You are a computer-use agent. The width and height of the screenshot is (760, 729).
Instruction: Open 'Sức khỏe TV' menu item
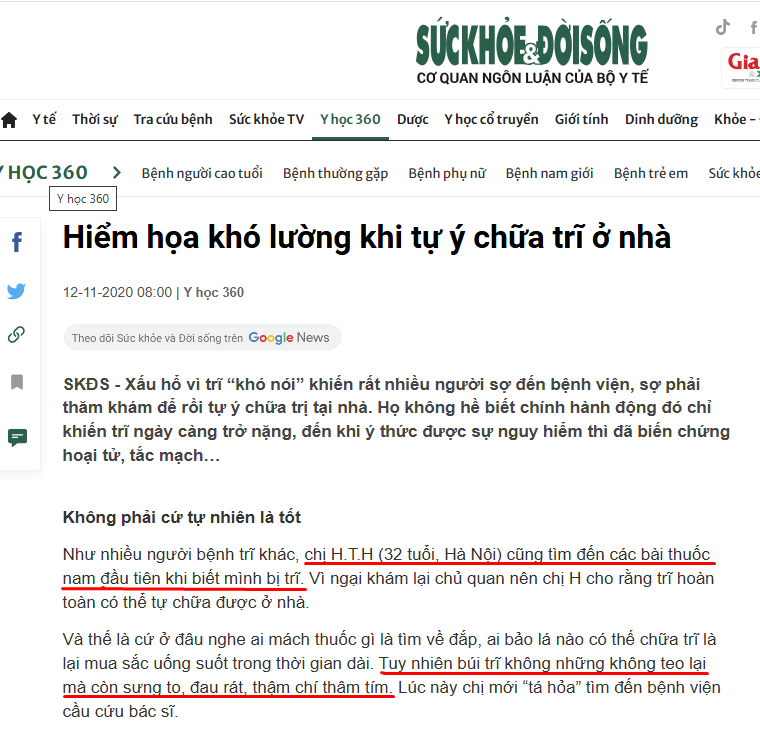pos(267,119)
